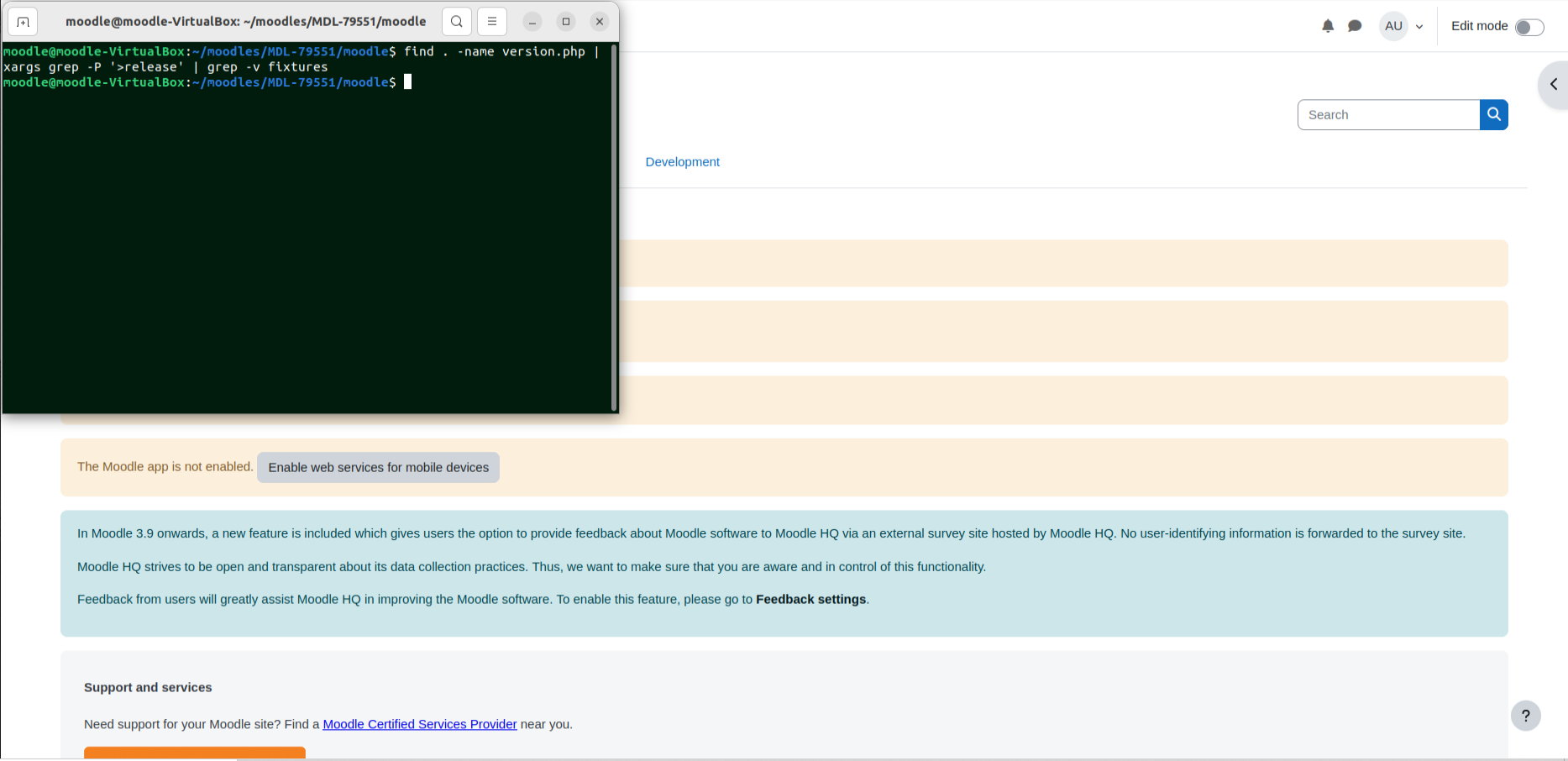
Task: Focus the admin Search field
Action: tap(1389, 115)
